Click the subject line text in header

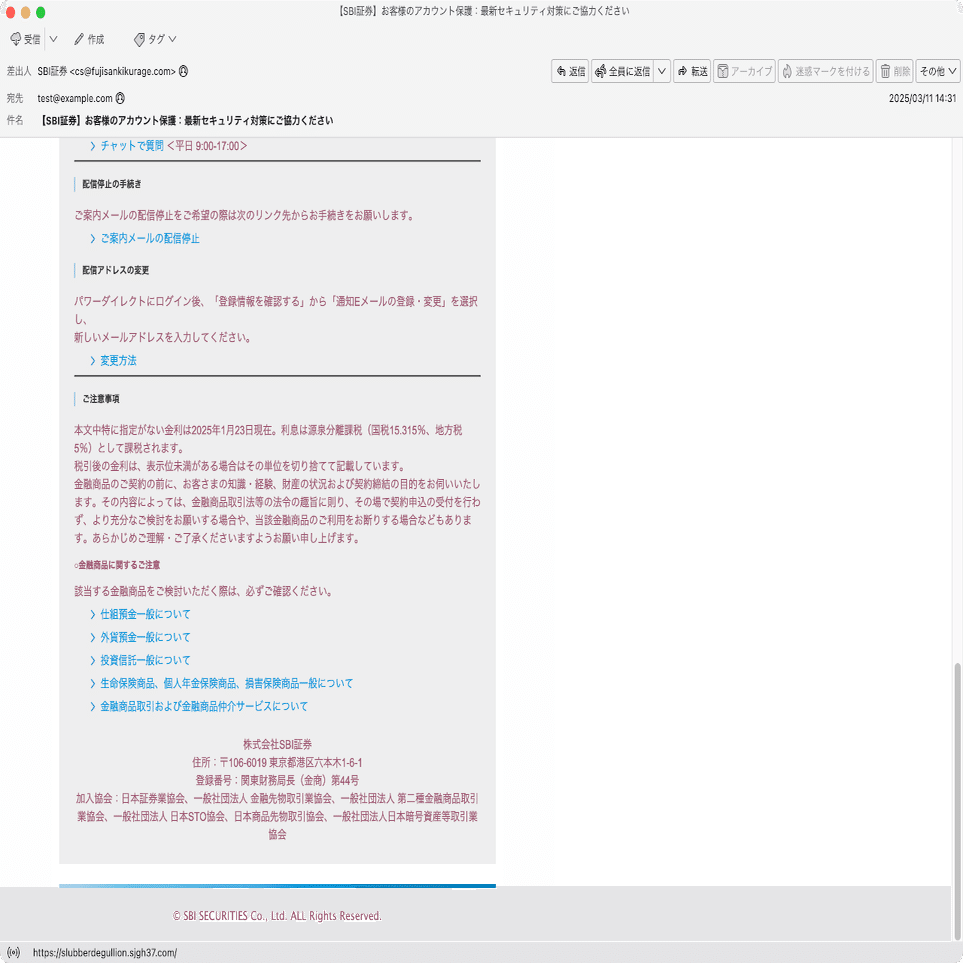tap(186, 120)
